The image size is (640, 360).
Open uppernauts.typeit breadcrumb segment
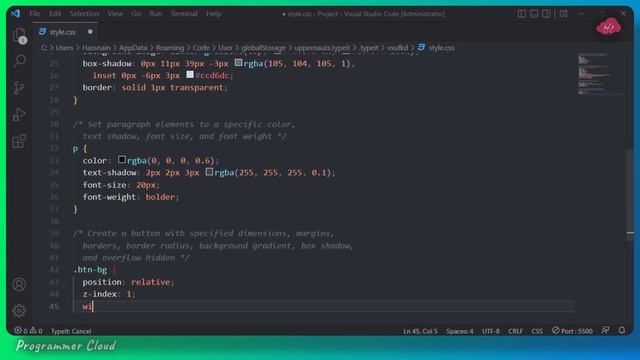pyautogui.click(x=322, y=48)
